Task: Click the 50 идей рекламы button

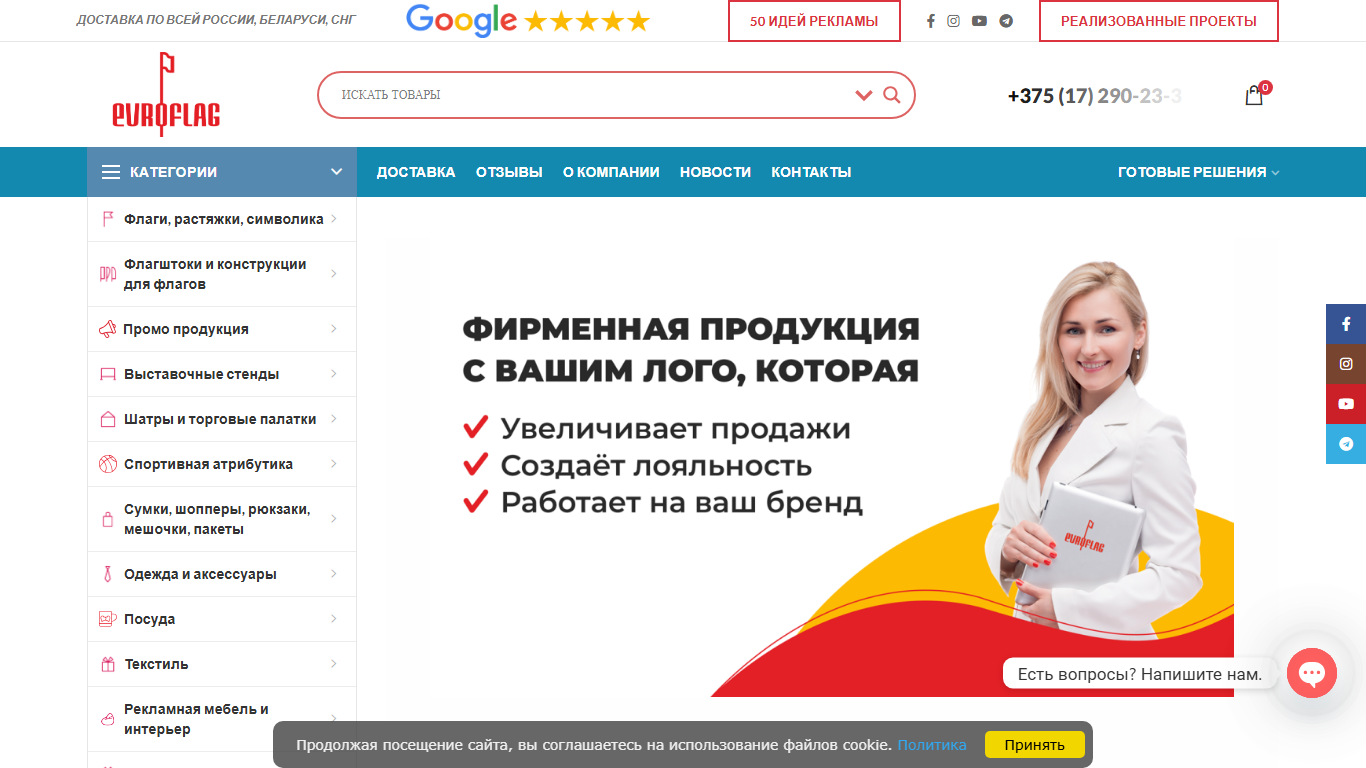Action: (x=814, y=21)
